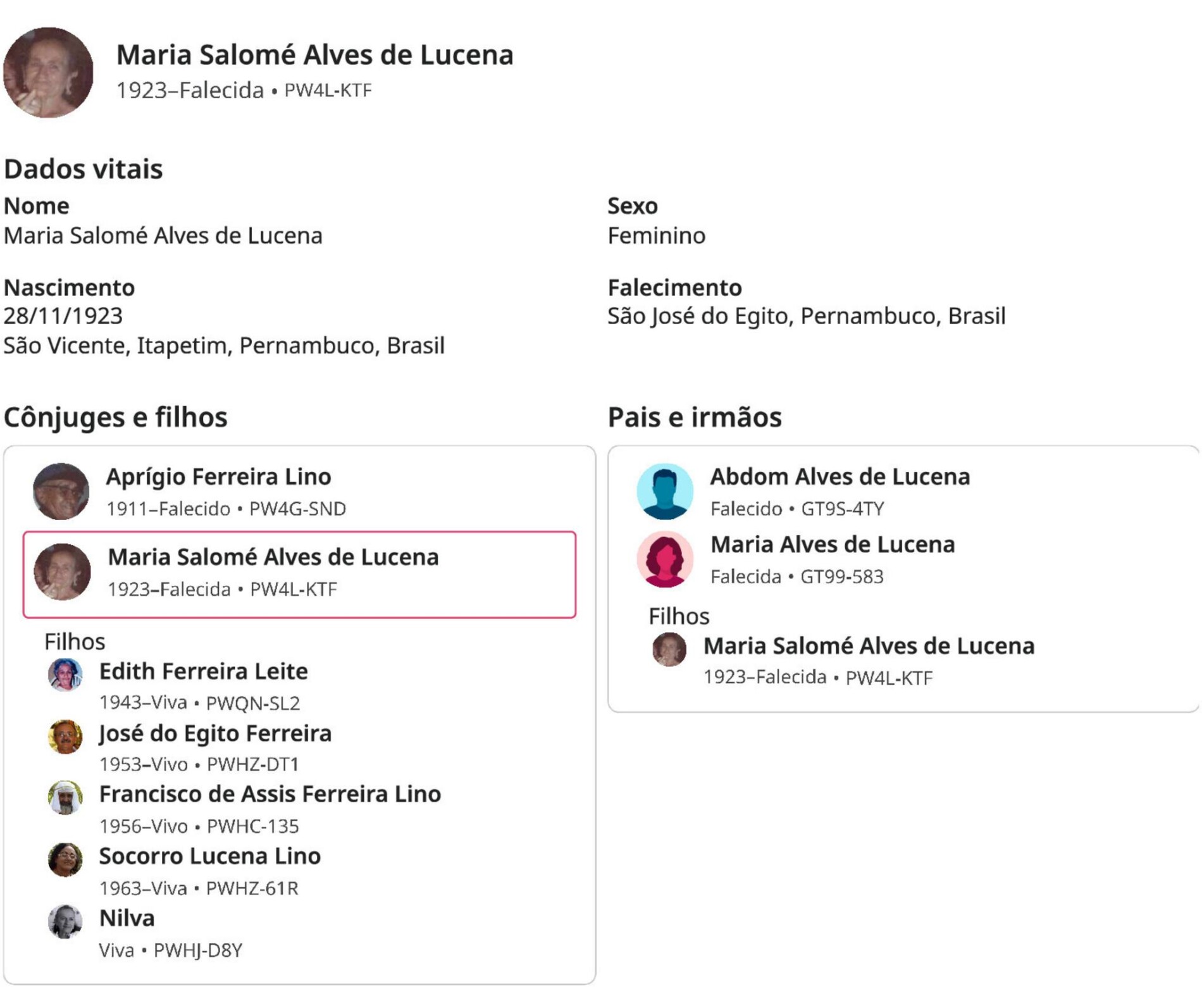The width and height of the screenshot is (1202, 1008).
Task: Open the Abdom Alves de Lucena link
Action: (x=840, y=477)
